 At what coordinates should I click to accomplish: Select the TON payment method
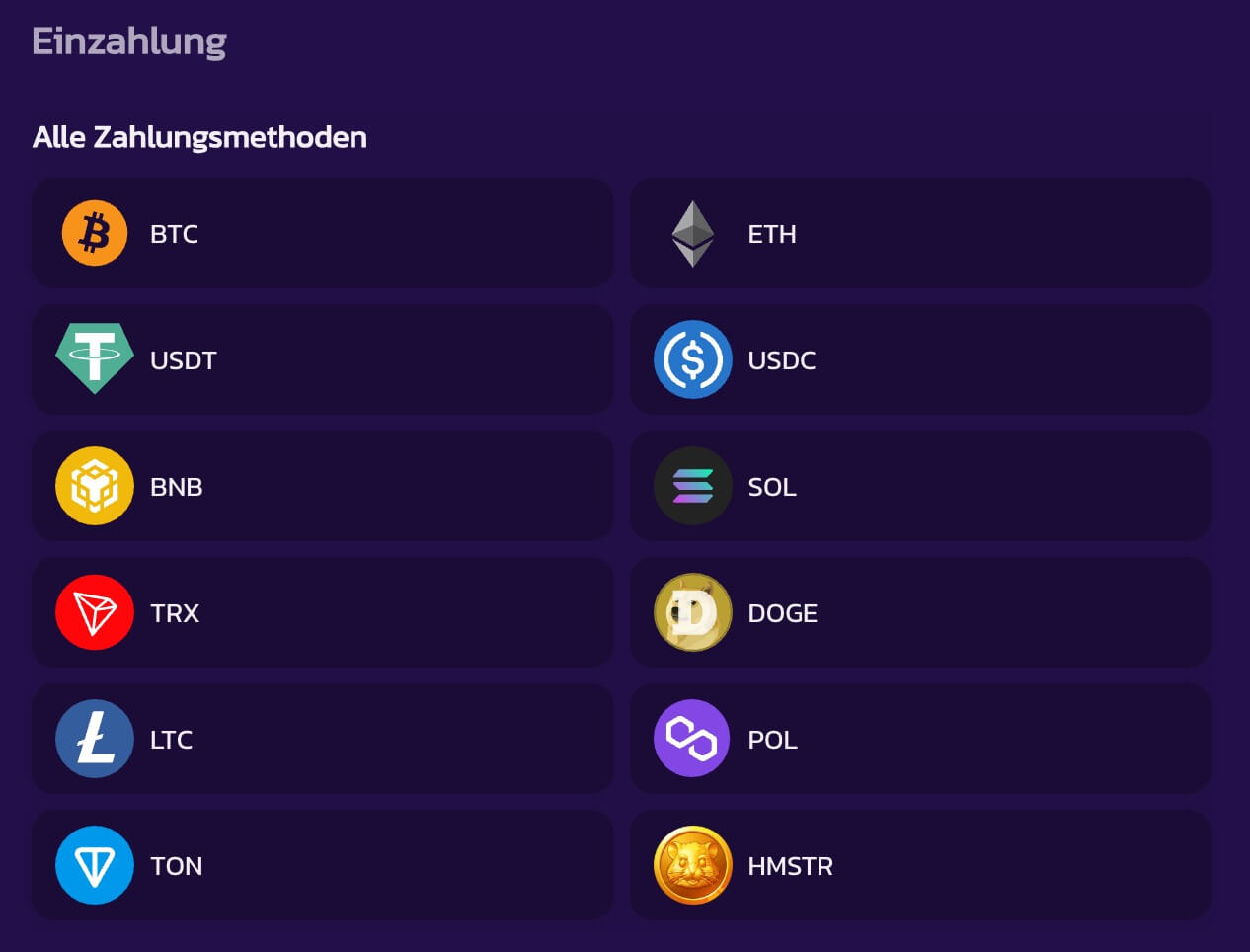coord(323,865)
